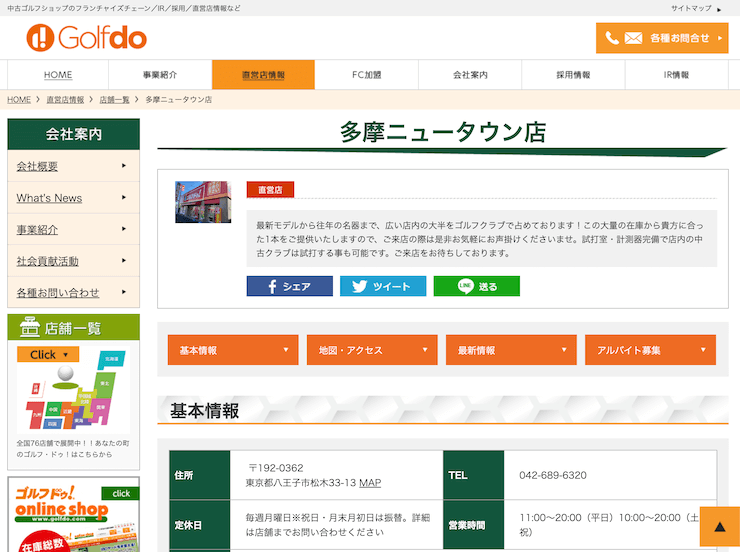Send the page via the LINE 送る button
Image resolution: width=740 pixels, height=552 pixels.
coord(476,286)
